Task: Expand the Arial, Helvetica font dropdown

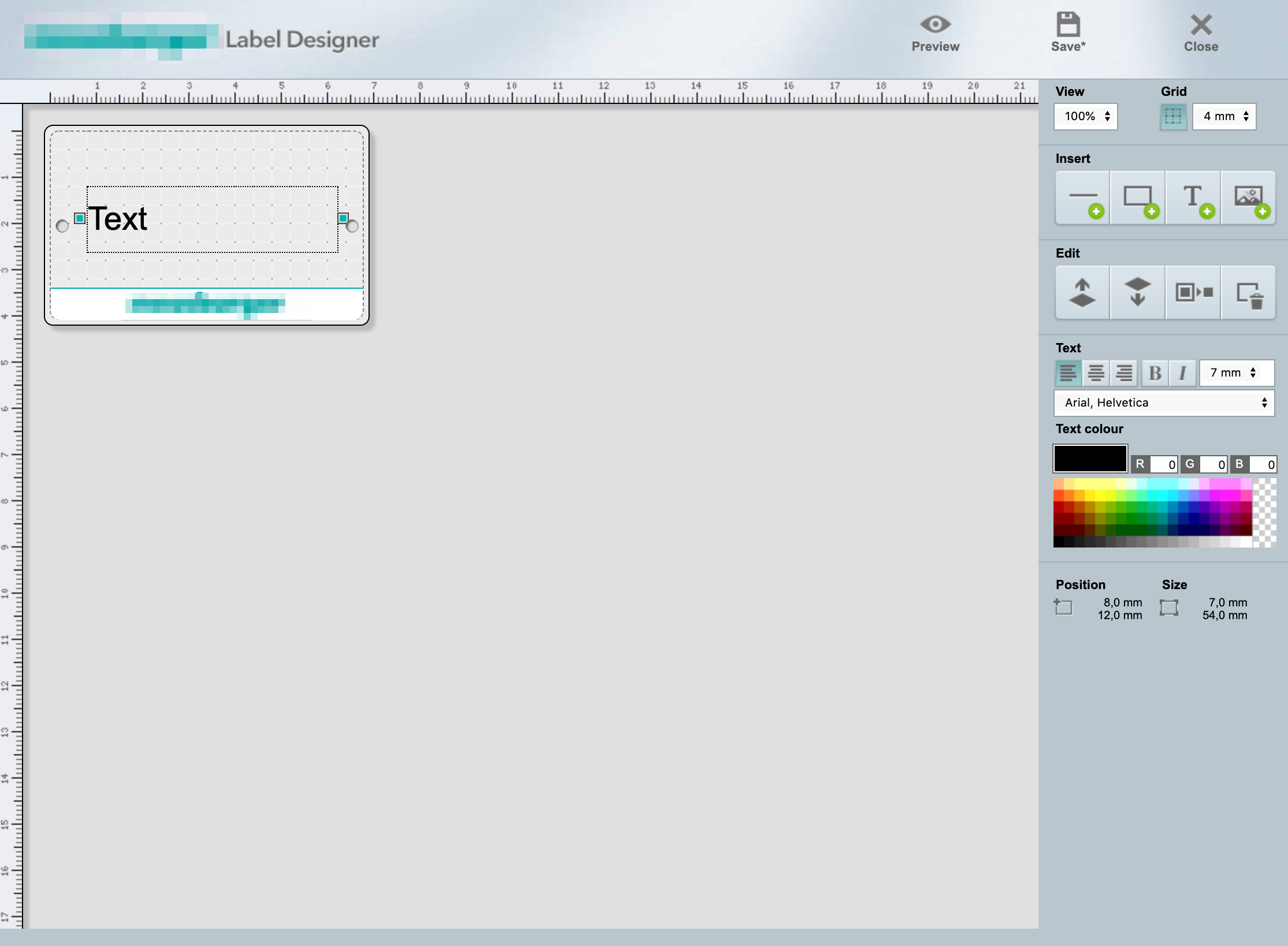Action: 1164,403
